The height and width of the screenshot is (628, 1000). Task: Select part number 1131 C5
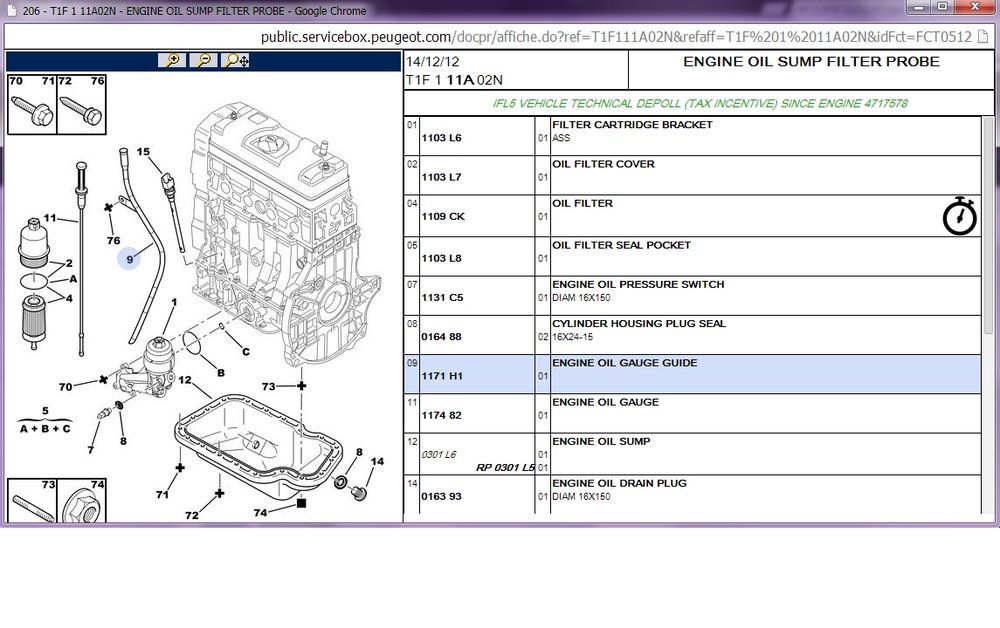[x=442, y=298]
